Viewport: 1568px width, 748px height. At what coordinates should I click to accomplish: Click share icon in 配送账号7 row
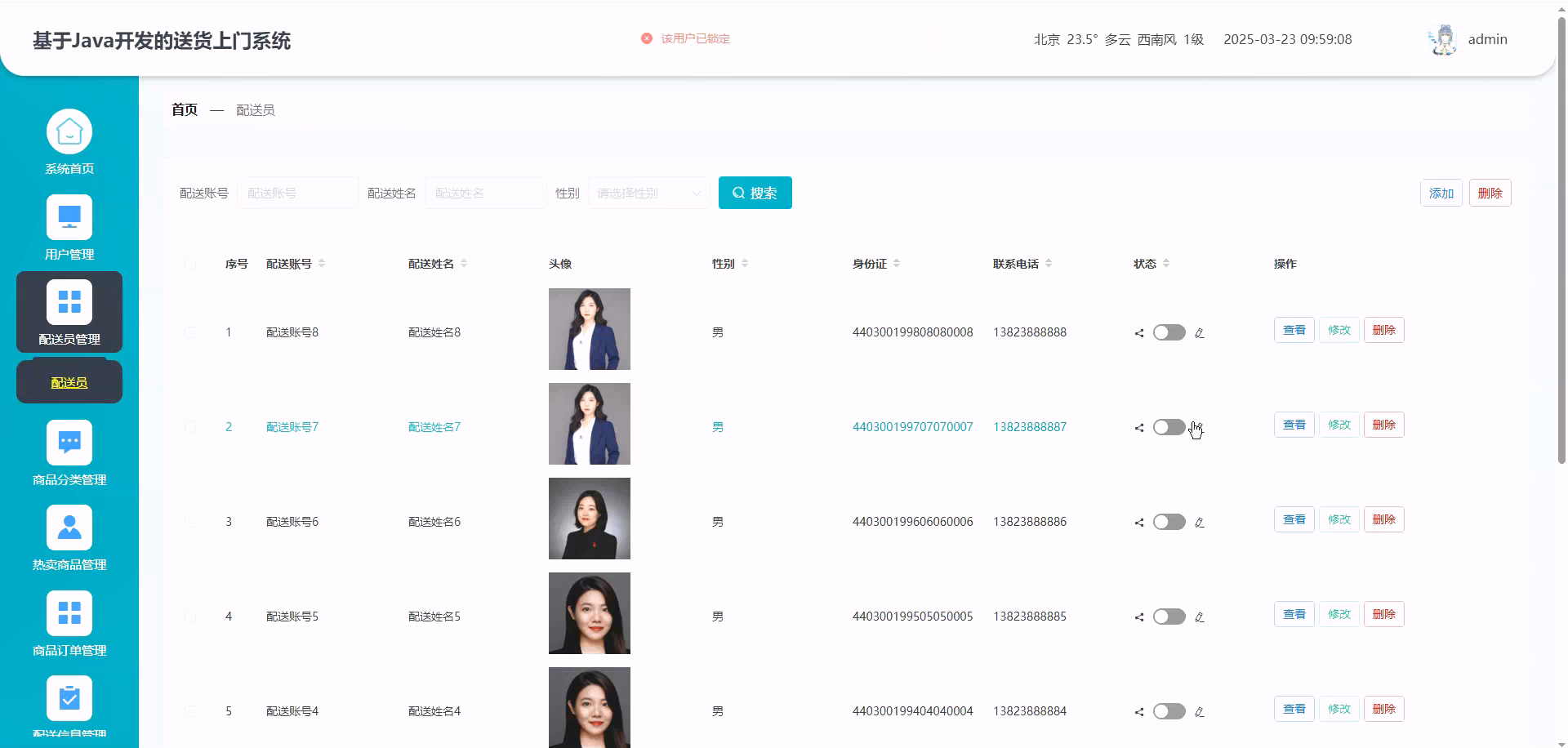tap(1139, 428)
